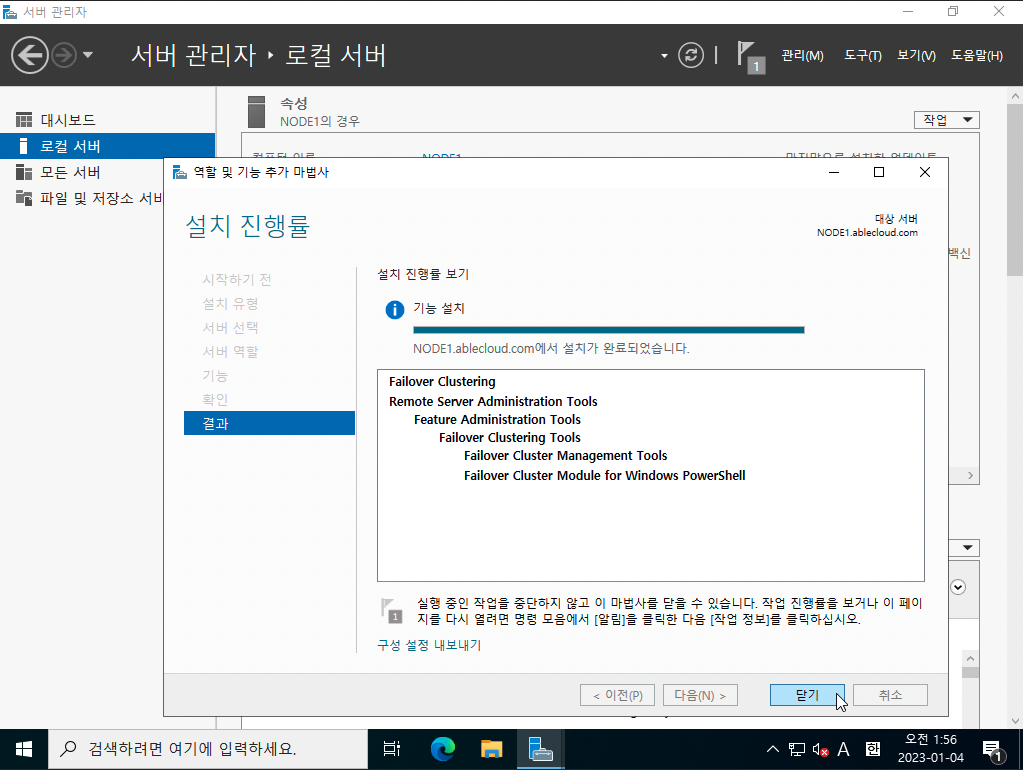
Task: Open the 구성 설정 내보내기 link
Action: point(429,645)
